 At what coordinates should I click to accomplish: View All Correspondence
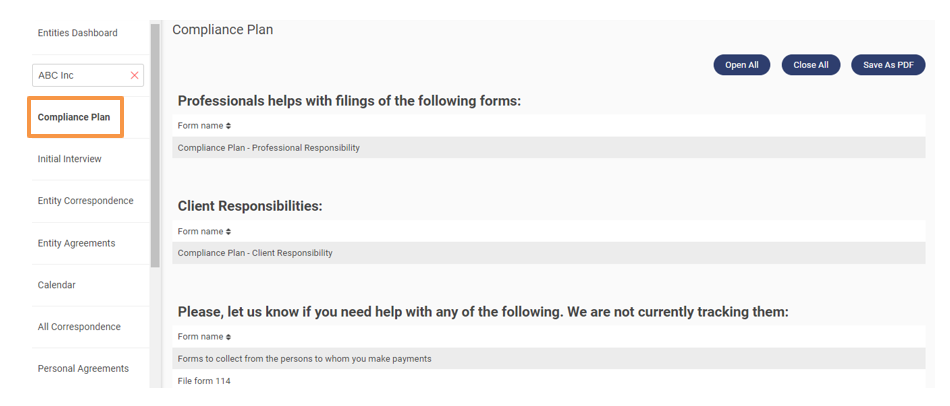[79, 327]
